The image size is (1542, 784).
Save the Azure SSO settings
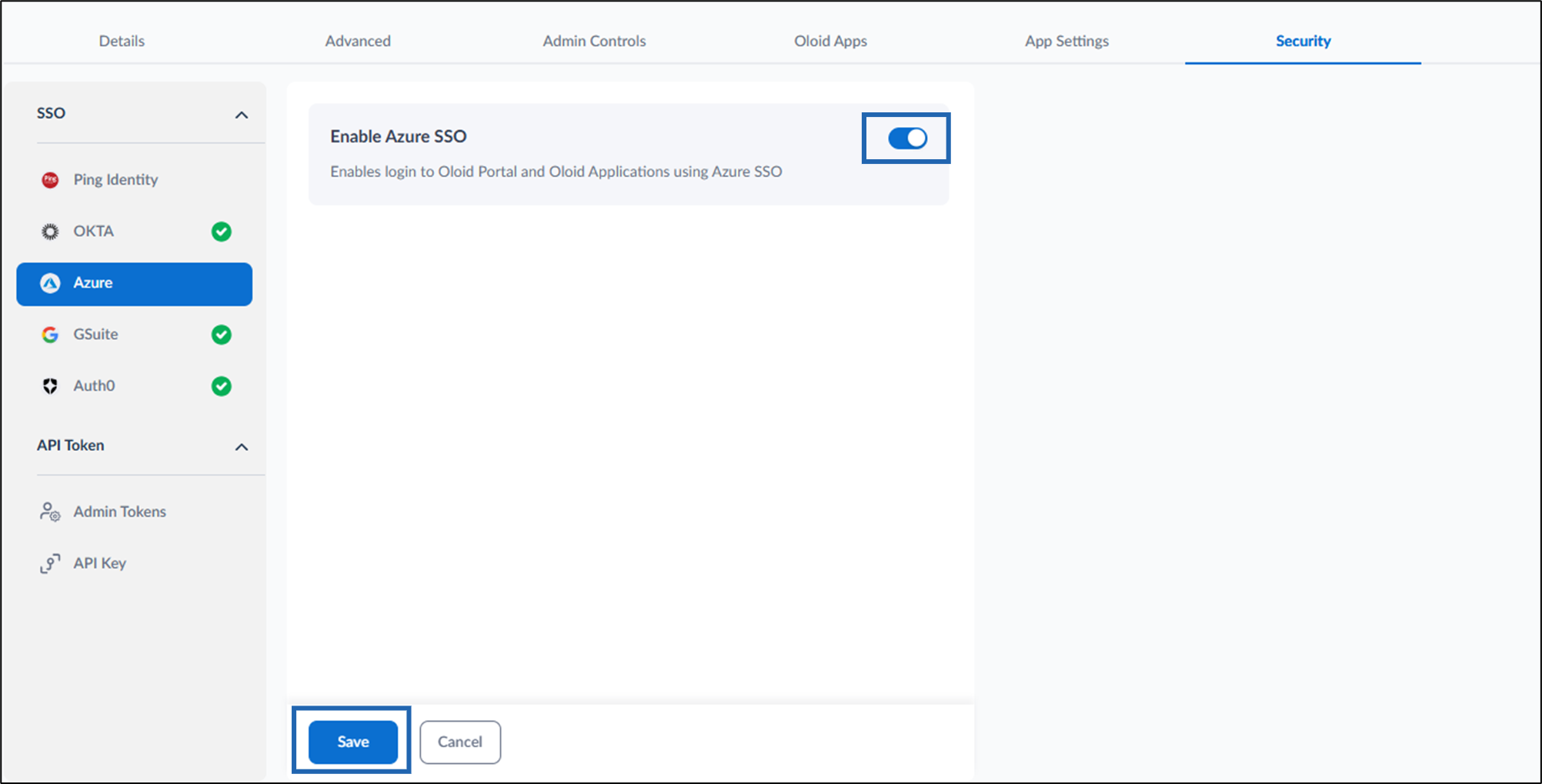pos(353,742)
